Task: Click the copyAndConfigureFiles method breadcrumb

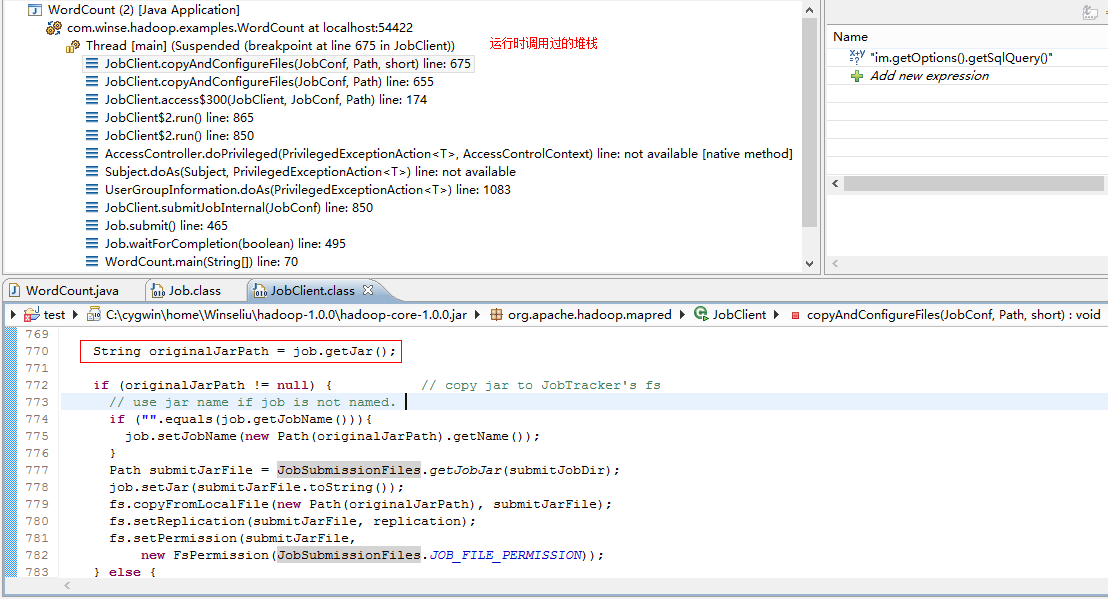Action: [953, 315]
